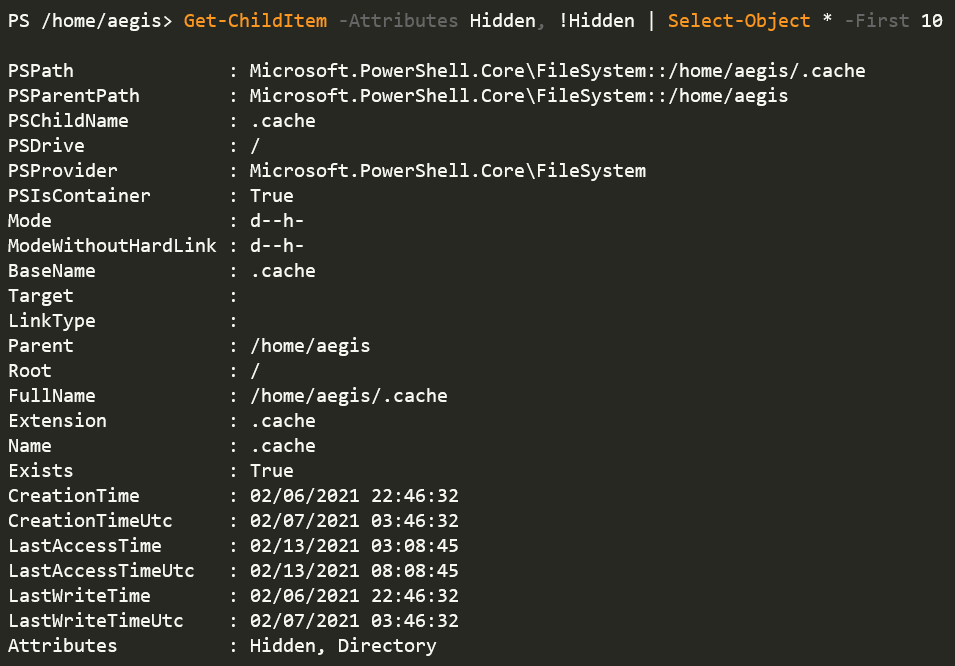955x666 pixels.
Task: Click the Extension property label
Action: click(57, 420)
